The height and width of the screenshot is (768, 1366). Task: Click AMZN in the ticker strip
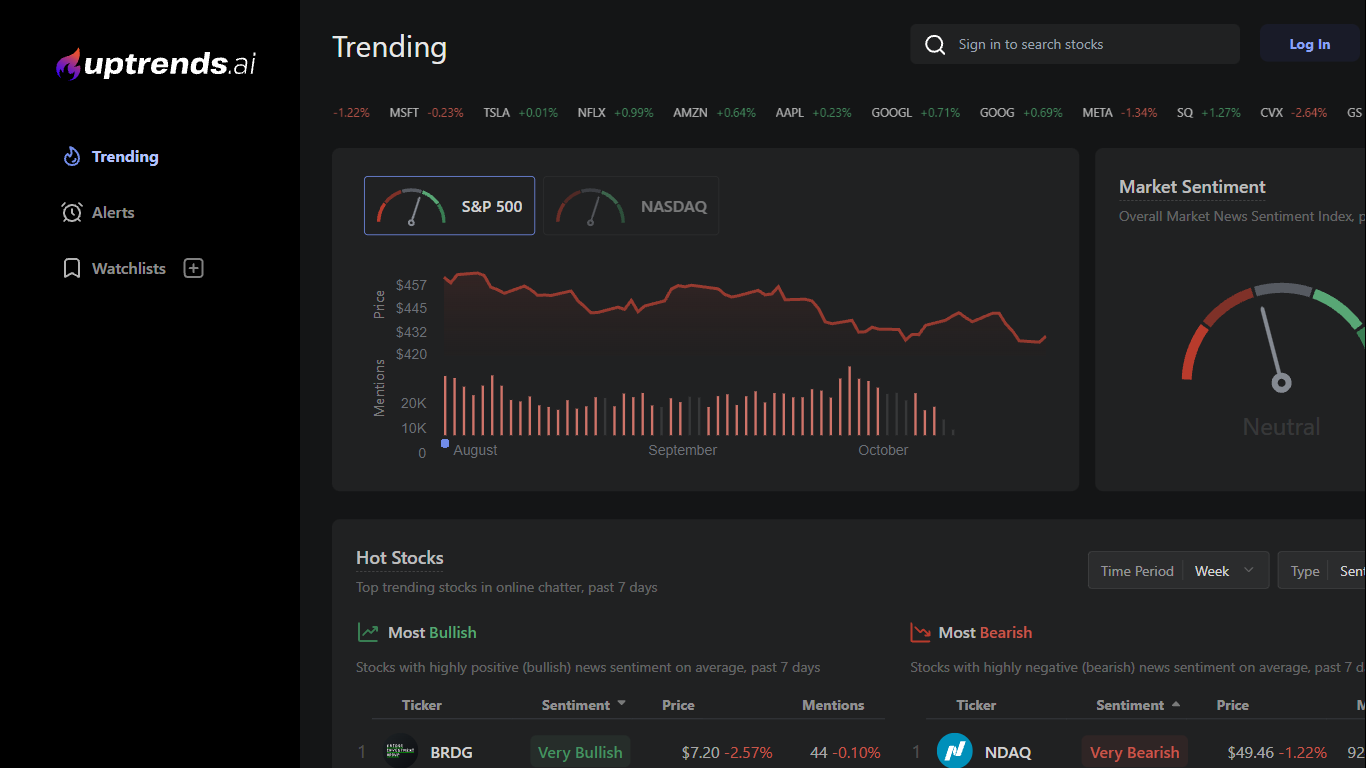690,113
